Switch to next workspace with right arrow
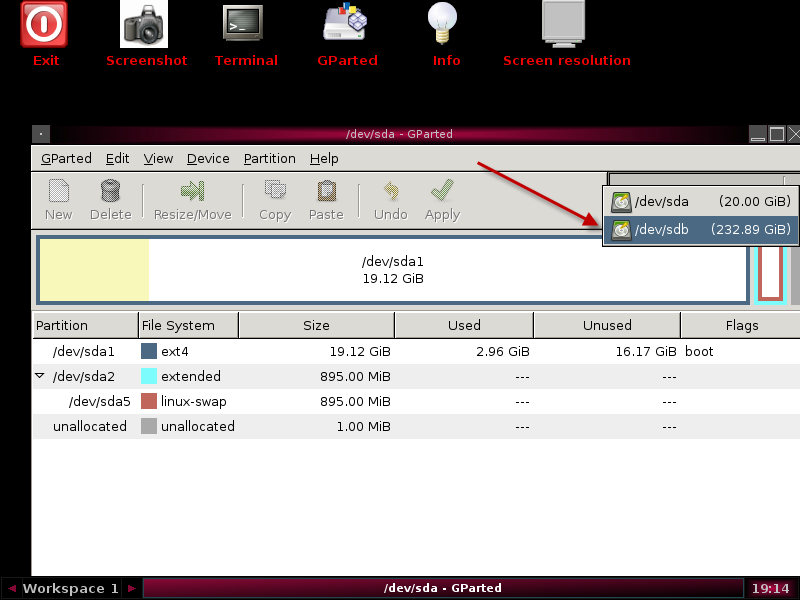Viewport: 800px width, 600px height. (x=132, y=588)
